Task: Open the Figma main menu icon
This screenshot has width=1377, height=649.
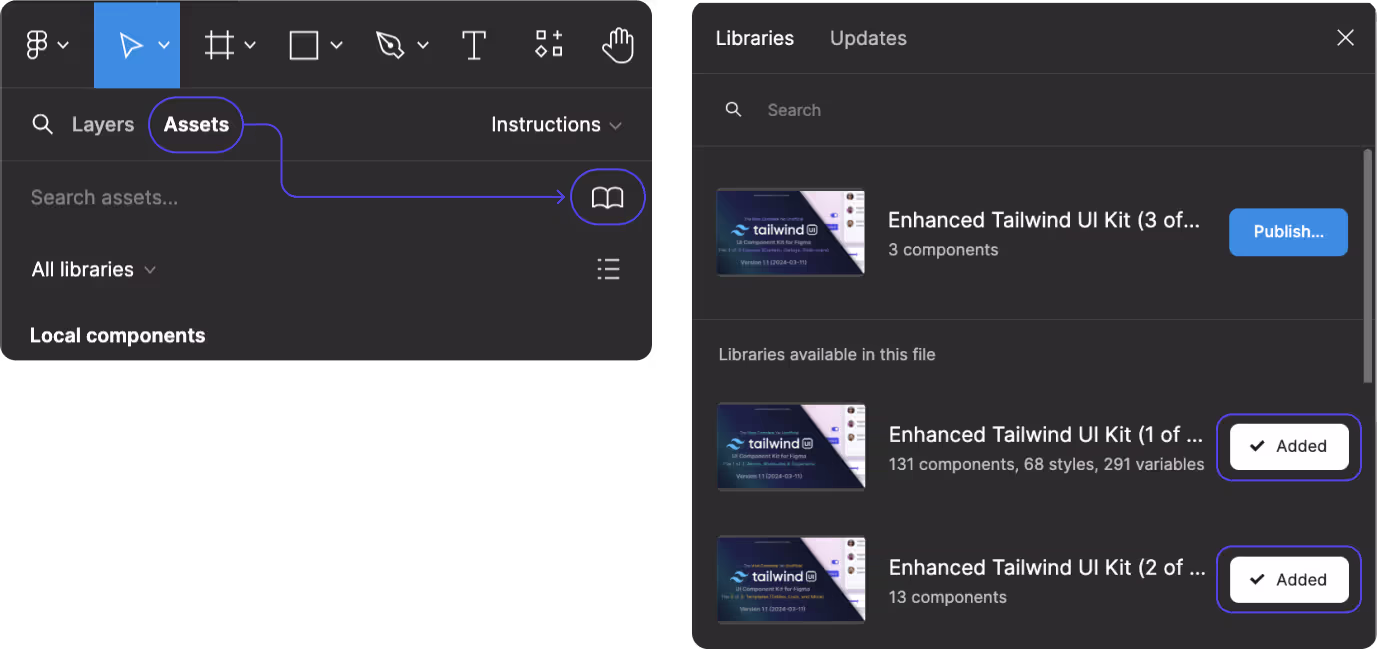Action: tap(37, 45)
